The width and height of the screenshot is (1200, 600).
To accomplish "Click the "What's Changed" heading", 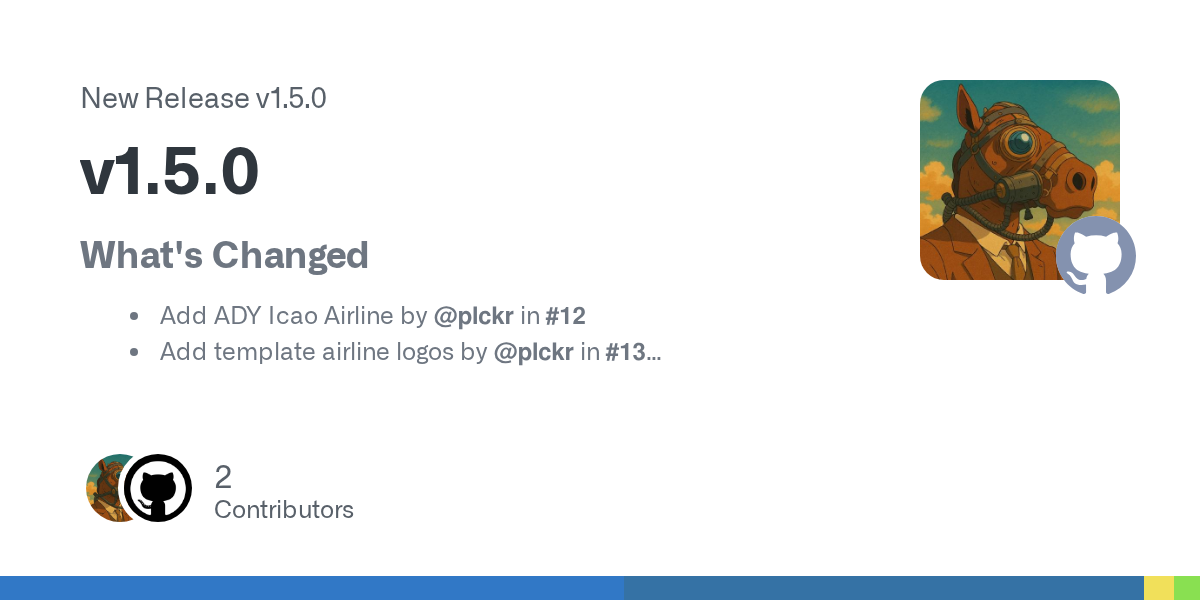I will tap(224, 255).
